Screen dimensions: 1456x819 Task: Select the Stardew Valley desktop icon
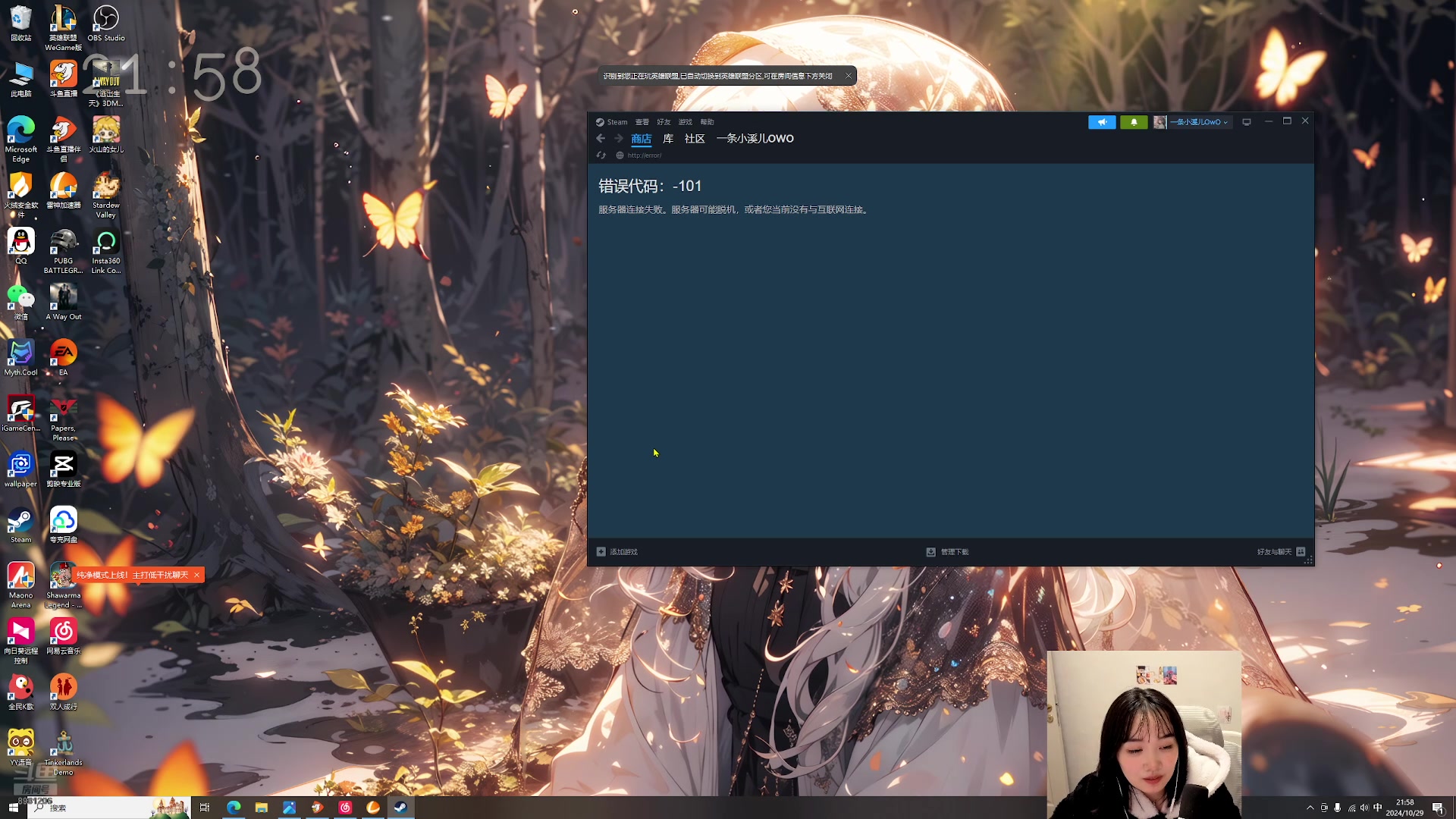(106, 195)
